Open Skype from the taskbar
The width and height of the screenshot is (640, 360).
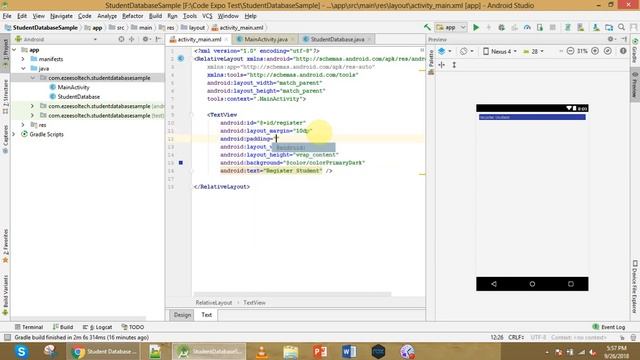[21, 351]
